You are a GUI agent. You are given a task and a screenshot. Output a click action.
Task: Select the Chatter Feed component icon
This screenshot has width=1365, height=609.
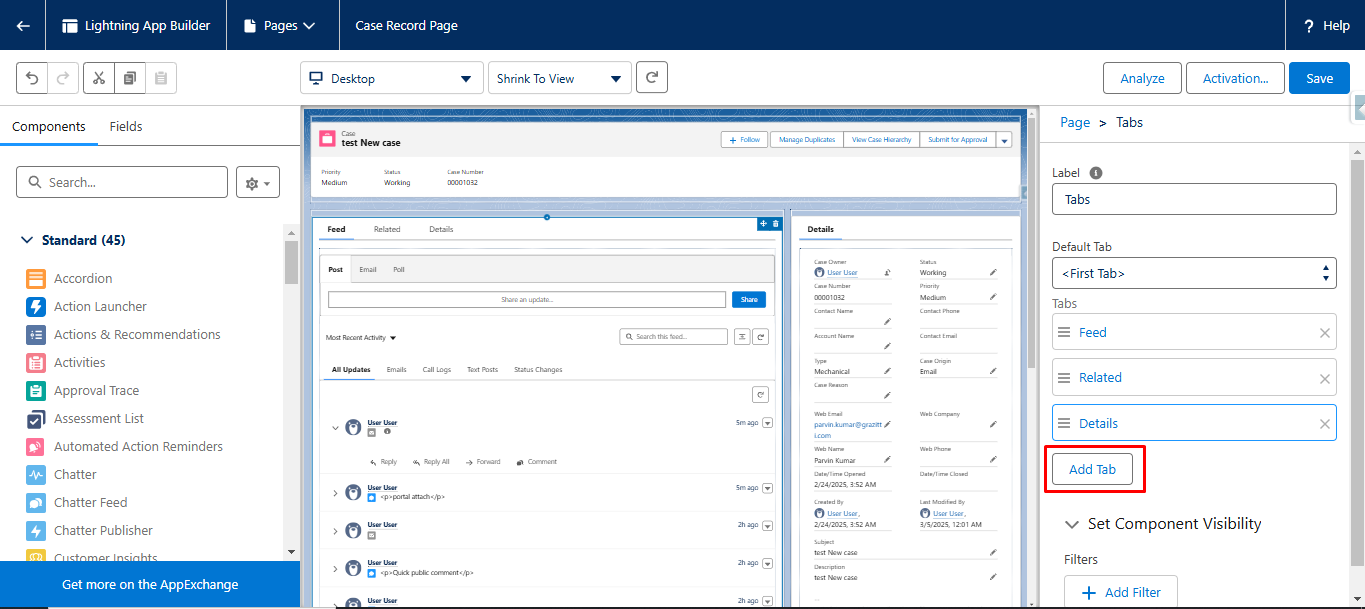[36, 503]
